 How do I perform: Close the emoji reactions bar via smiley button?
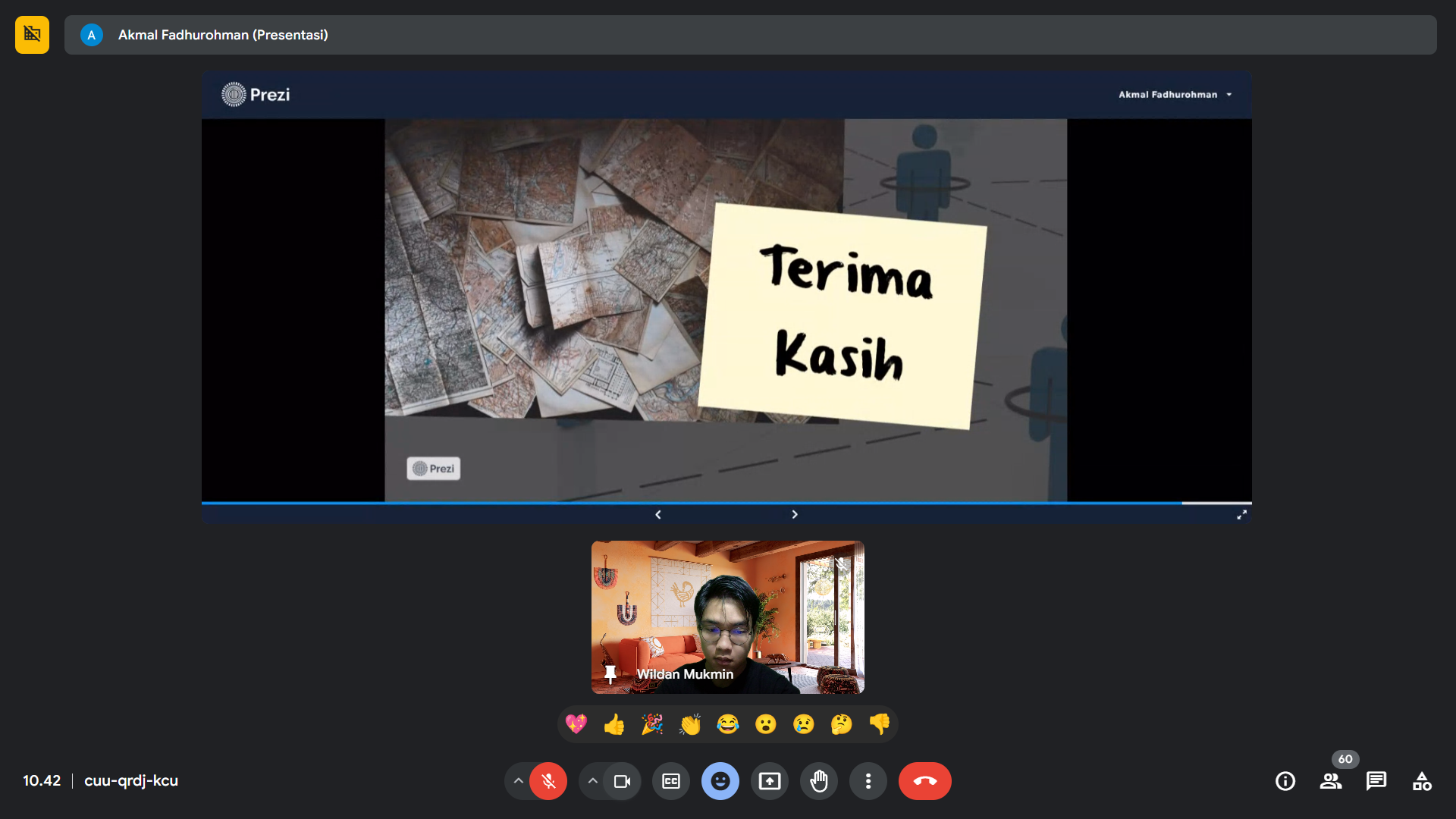click(x=720, y=781)
